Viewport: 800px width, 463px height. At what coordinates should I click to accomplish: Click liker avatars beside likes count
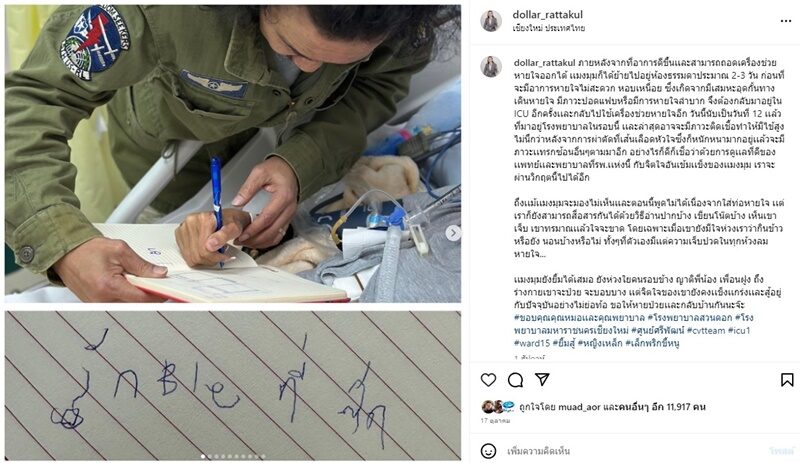[498, 406]
